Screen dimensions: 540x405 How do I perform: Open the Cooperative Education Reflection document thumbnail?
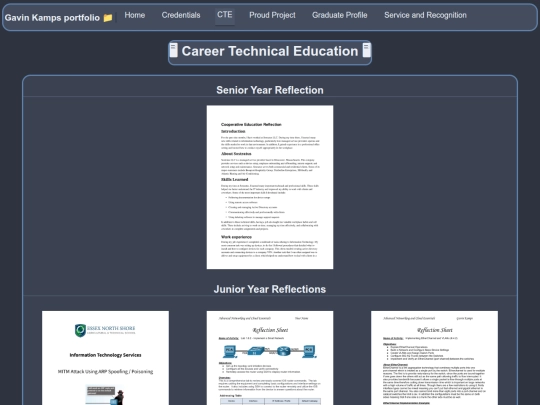(x=270, y=187)
